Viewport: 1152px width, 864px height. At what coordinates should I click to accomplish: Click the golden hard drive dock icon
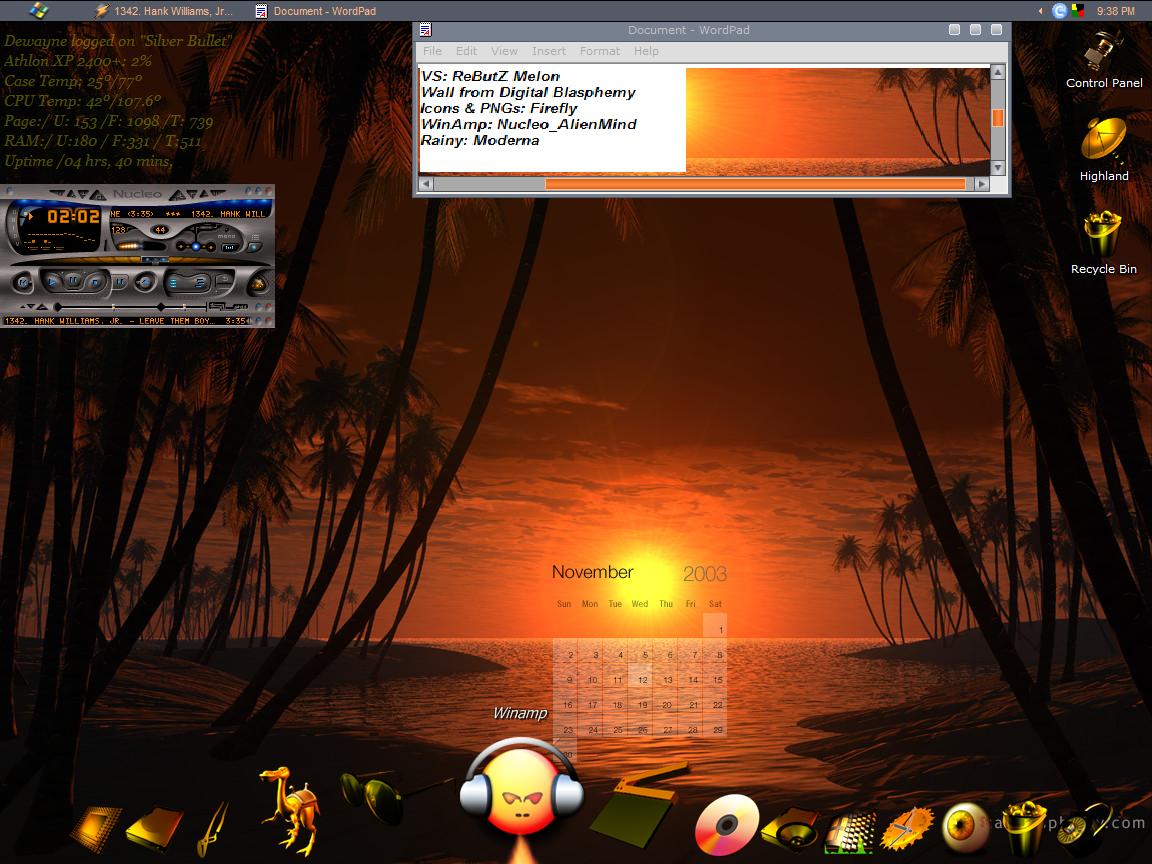[x=155, y=828]
